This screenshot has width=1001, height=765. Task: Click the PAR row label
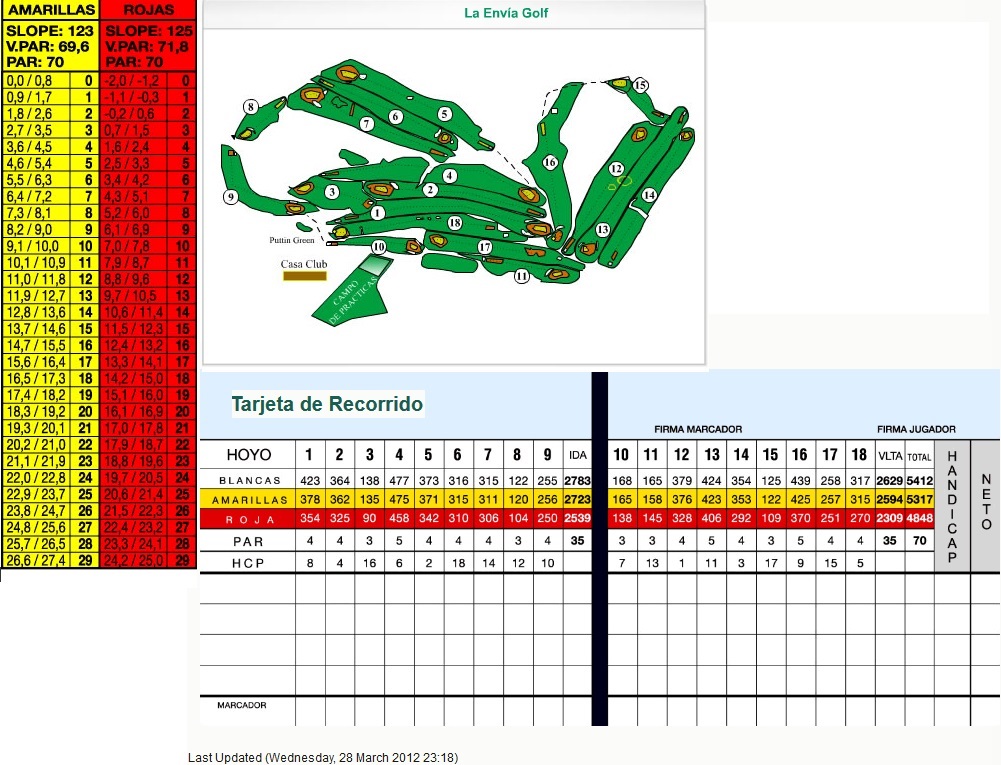pyautogui.click(x=248, y=542)
